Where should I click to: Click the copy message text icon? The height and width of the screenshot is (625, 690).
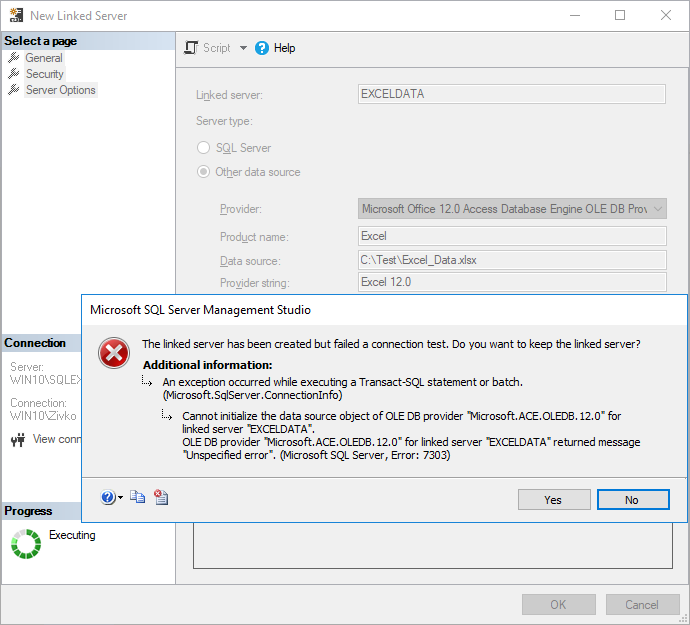(137, 497)
